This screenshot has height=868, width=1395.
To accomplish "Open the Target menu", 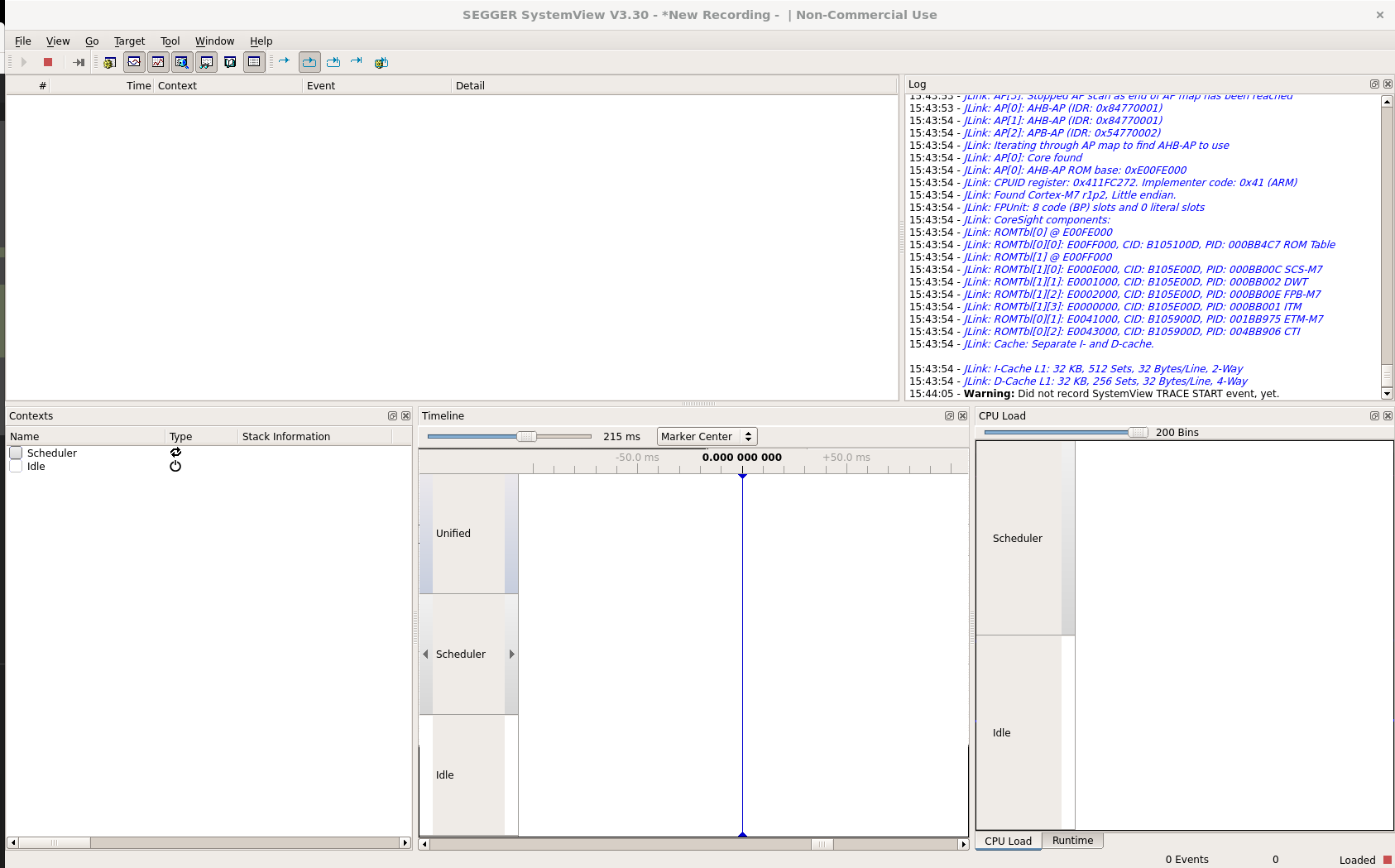I will click(x=129, y=41).
